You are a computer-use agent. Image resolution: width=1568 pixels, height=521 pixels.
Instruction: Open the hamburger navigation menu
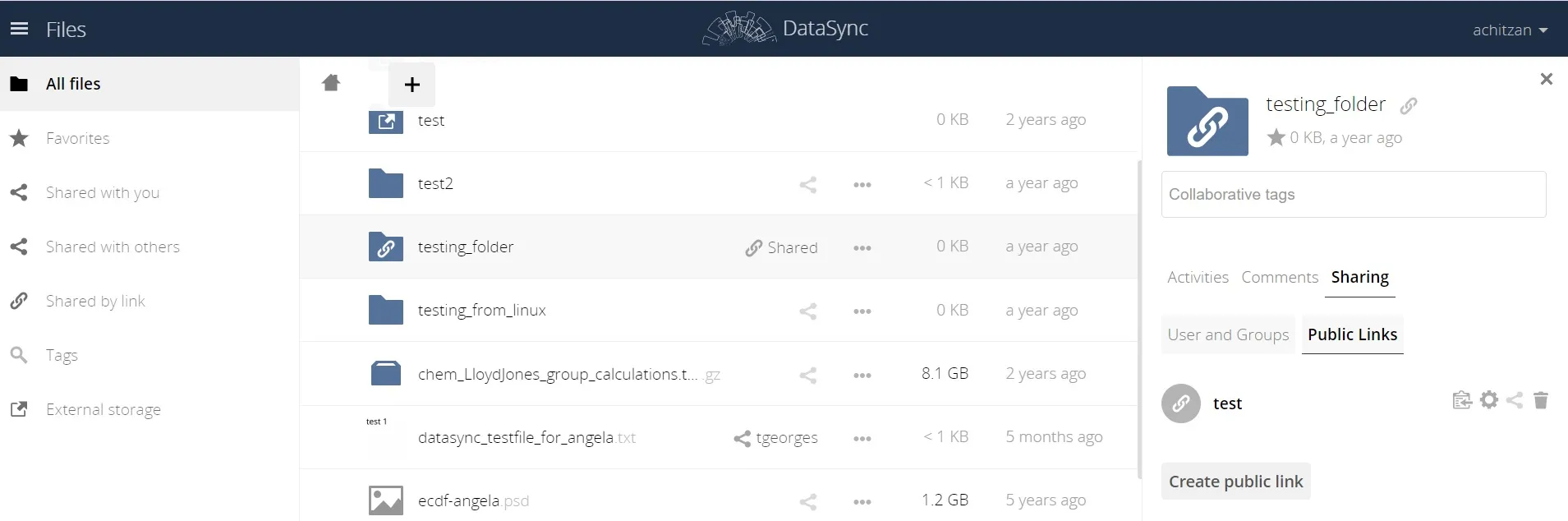tap(19, 29)
